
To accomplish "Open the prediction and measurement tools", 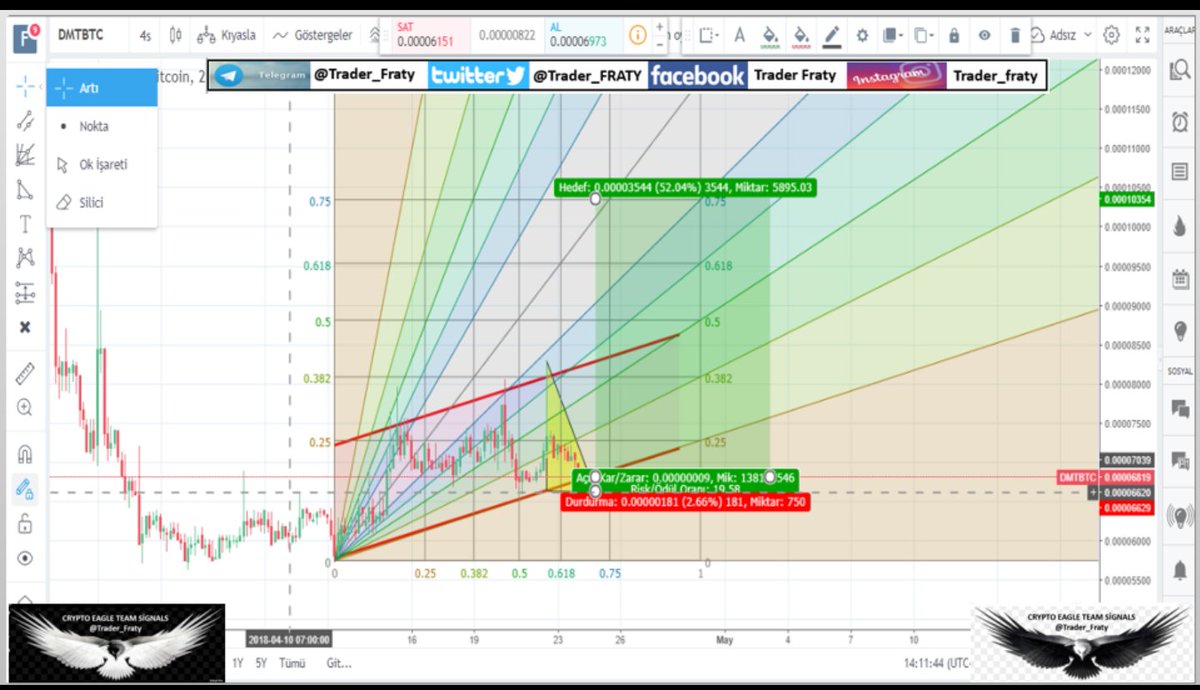I will point(25,293).
